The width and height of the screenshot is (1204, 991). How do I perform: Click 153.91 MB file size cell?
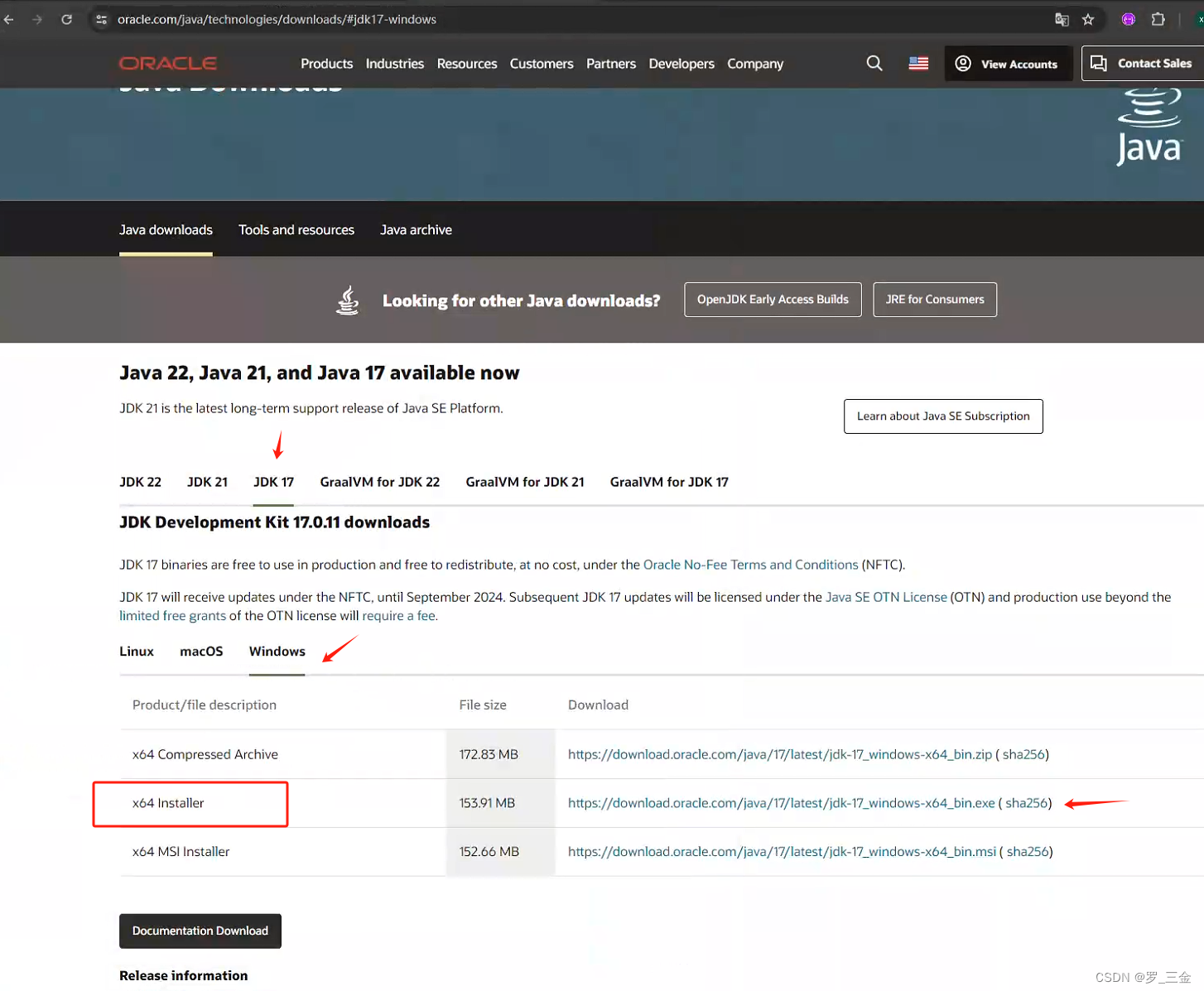(500, 803)
